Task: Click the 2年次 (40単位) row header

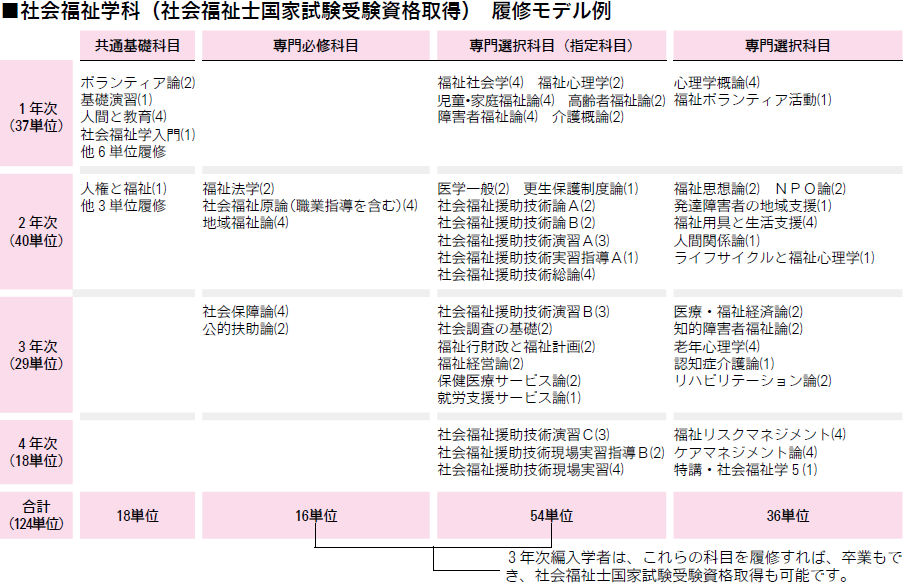Action: pos(36,232)
